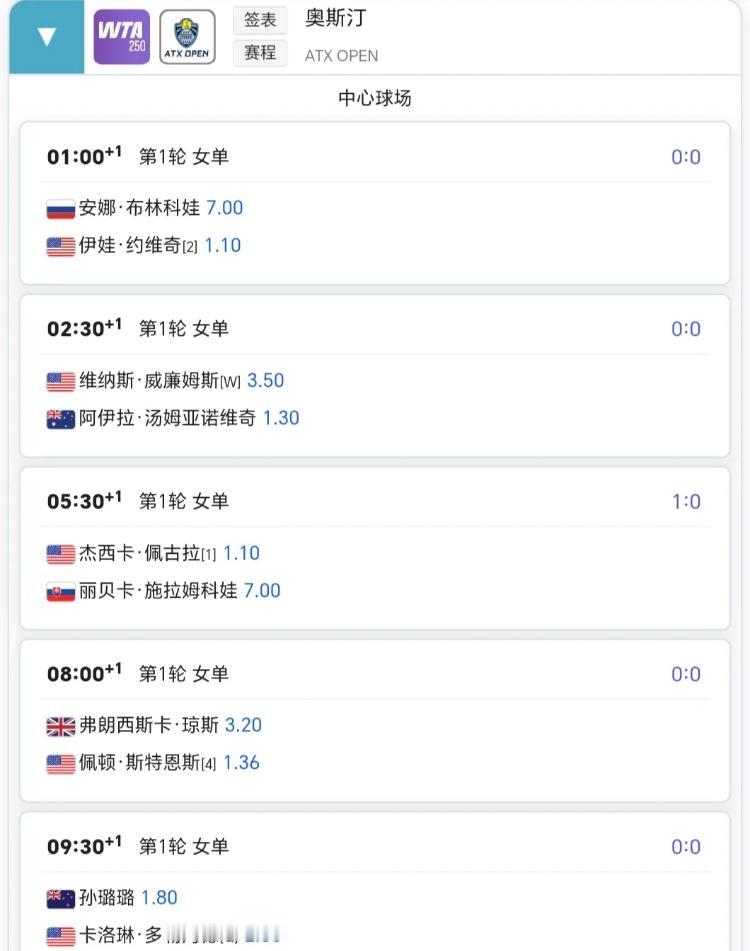Select 7.00 odds for 安娜·布林科娃
The height and width of the screenshot is (951, 750).
pos(224,208)
